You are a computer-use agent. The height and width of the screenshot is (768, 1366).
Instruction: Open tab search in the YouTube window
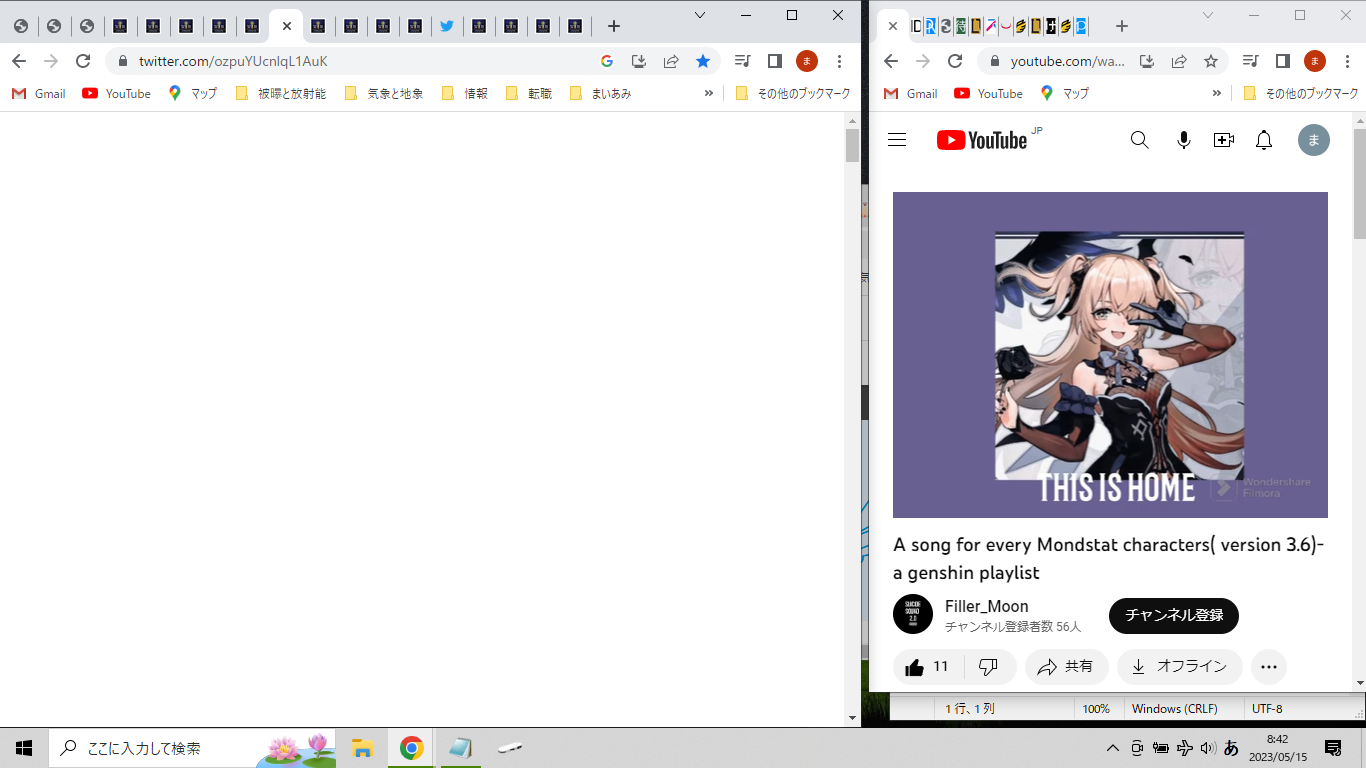tap(1208, 15)
